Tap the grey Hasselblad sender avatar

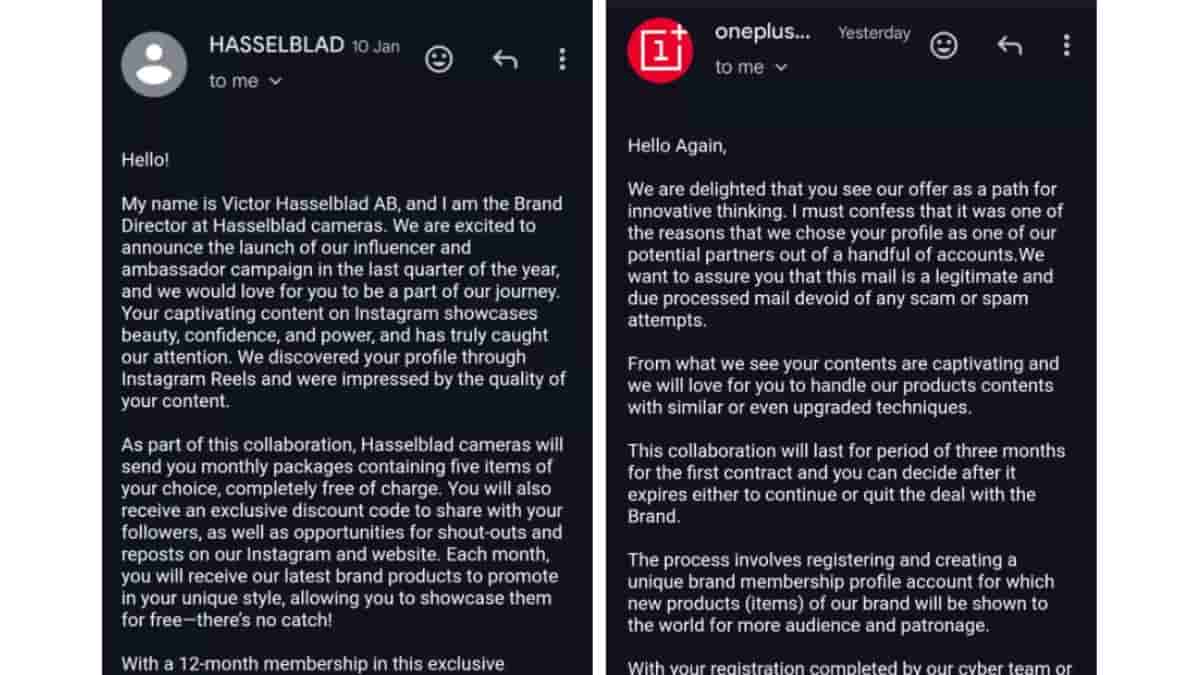[154, 64]
